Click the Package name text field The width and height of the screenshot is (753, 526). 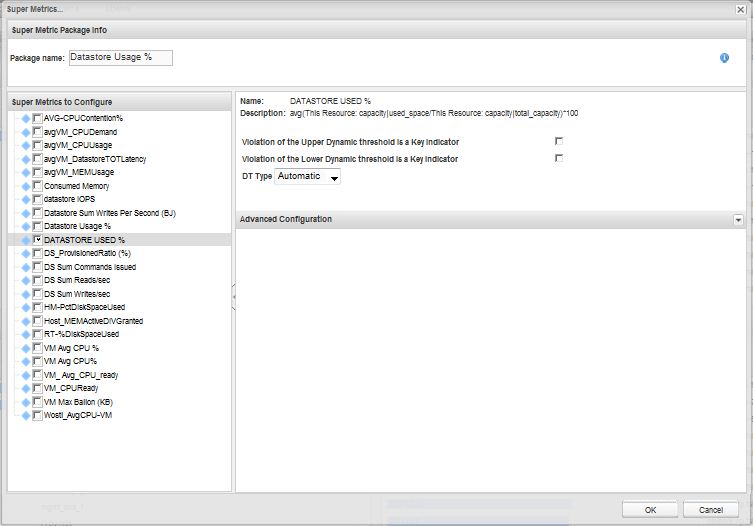click(x=120, y=58)
